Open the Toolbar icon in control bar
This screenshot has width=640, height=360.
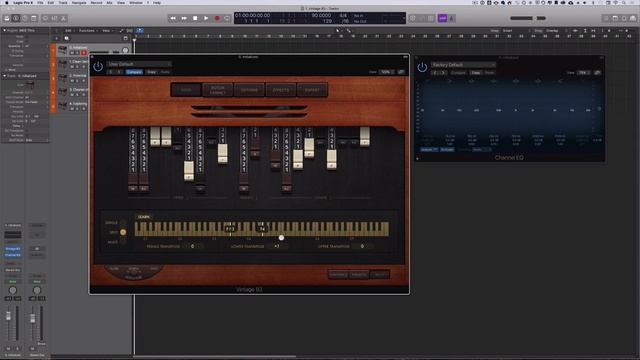pyautogui.click(x=34, y=18)
